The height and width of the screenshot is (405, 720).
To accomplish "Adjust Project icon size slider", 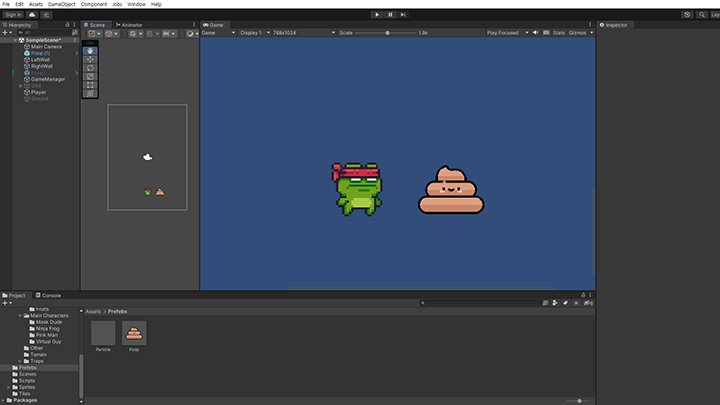I will pyautogui.click(x=579, y=401).
